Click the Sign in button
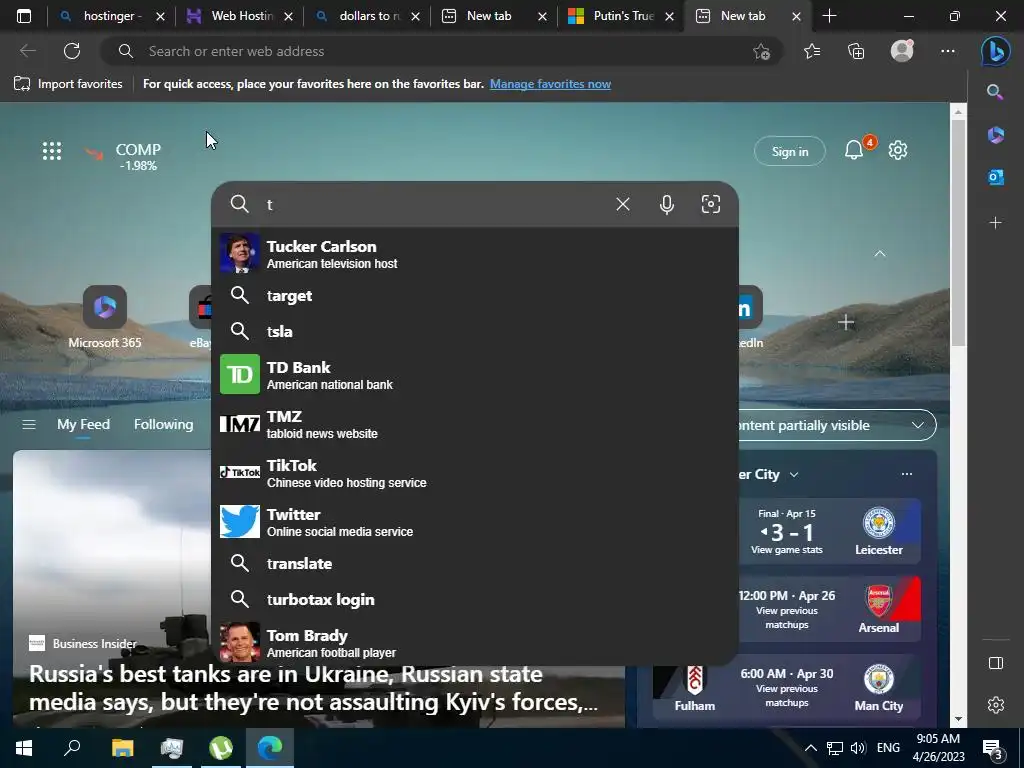Viewport: 1024px width, 768px height. [x=790, y=152]
